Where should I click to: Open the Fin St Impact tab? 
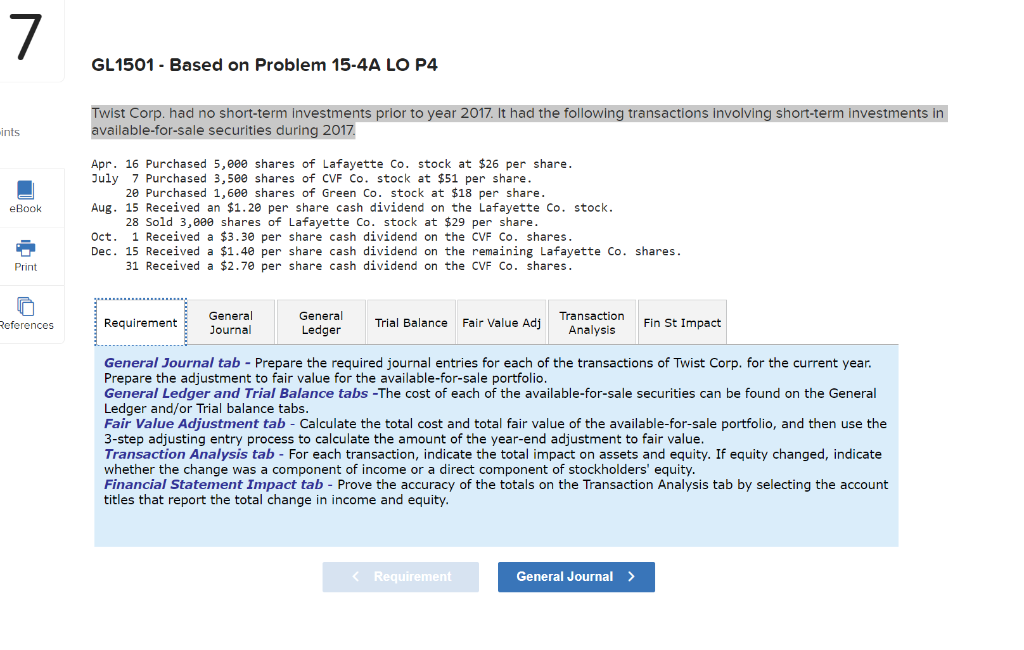(682, 323)
